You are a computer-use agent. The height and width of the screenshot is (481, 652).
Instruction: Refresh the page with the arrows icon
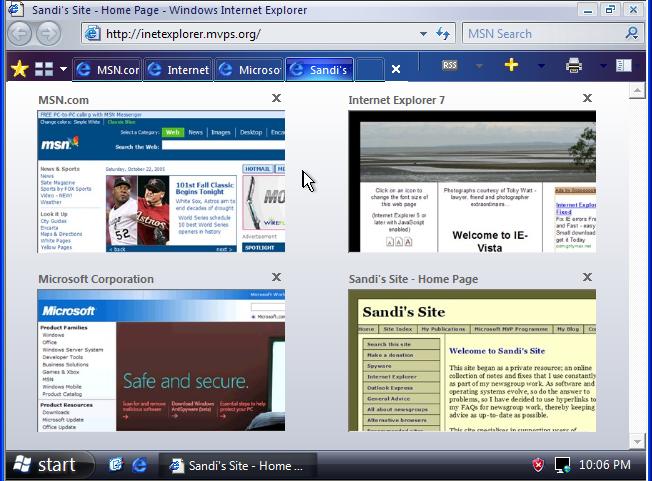point(443,33)
